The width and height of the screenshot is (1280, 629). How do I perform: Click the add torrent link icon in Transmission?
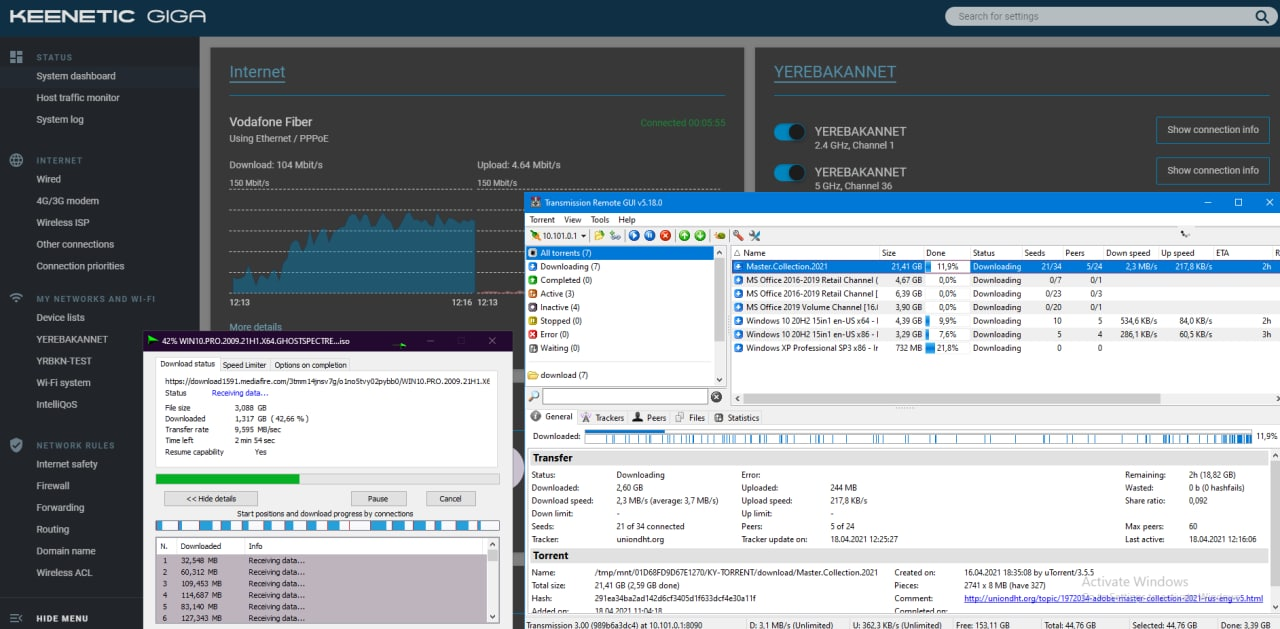615,235
